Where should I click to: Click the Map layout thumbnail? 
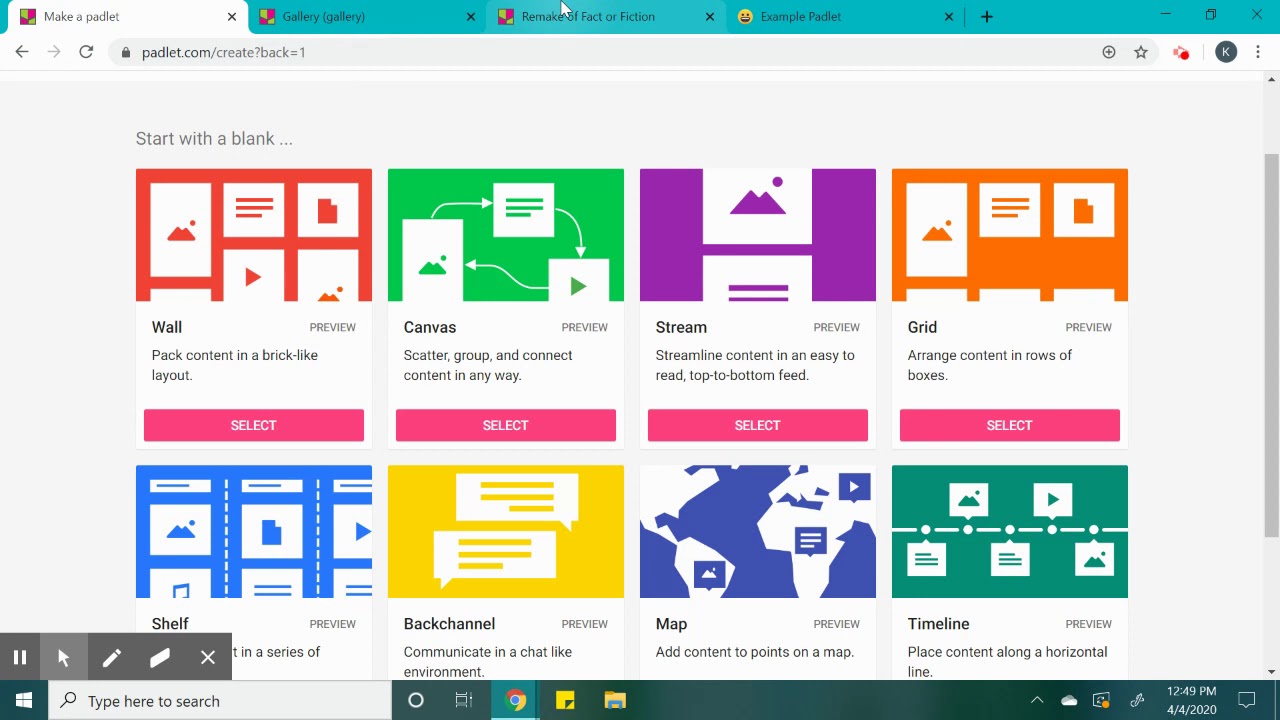coord(758,531)
